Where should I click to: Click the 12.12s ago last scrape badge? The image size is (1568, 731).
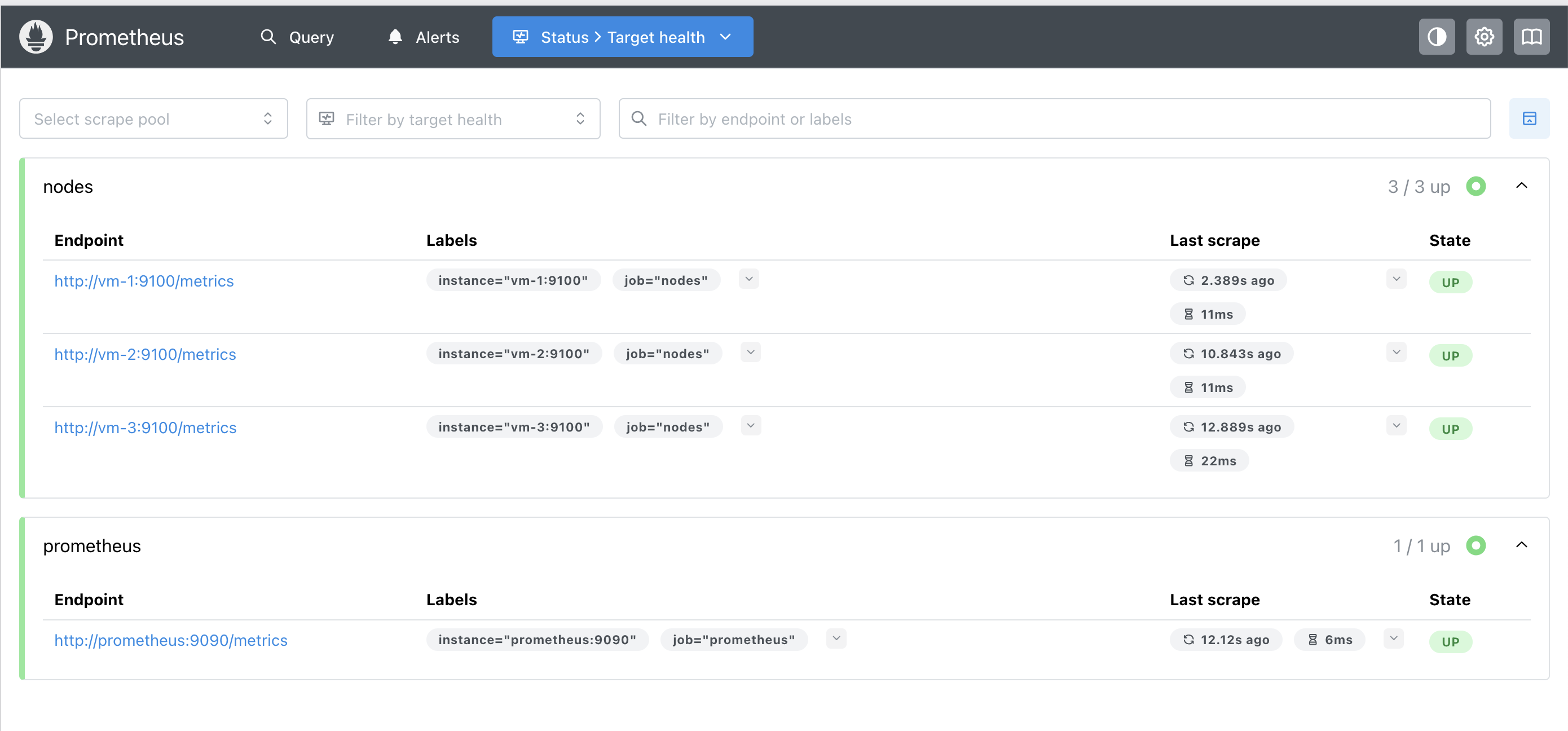pyautogui.click(x=1226, y=639)
